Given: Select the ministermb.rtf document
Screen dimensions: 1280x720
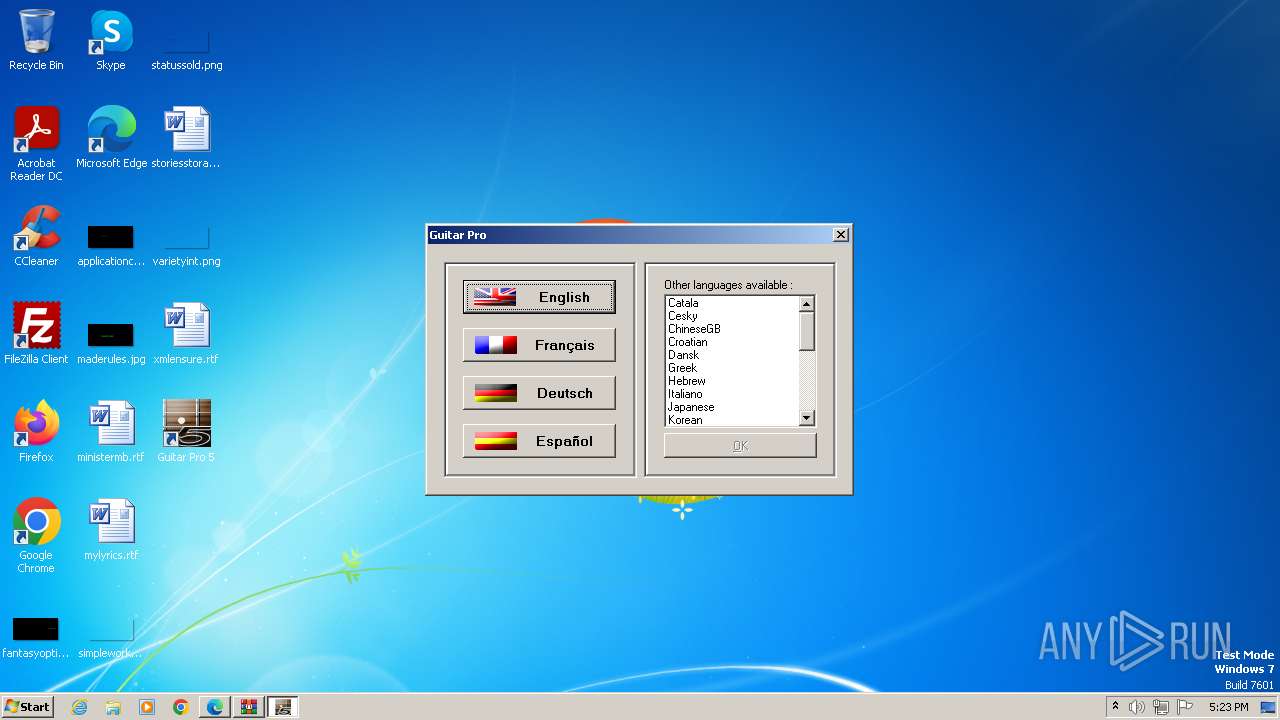Looking at the screenshot, I should (x=111, y=432).
